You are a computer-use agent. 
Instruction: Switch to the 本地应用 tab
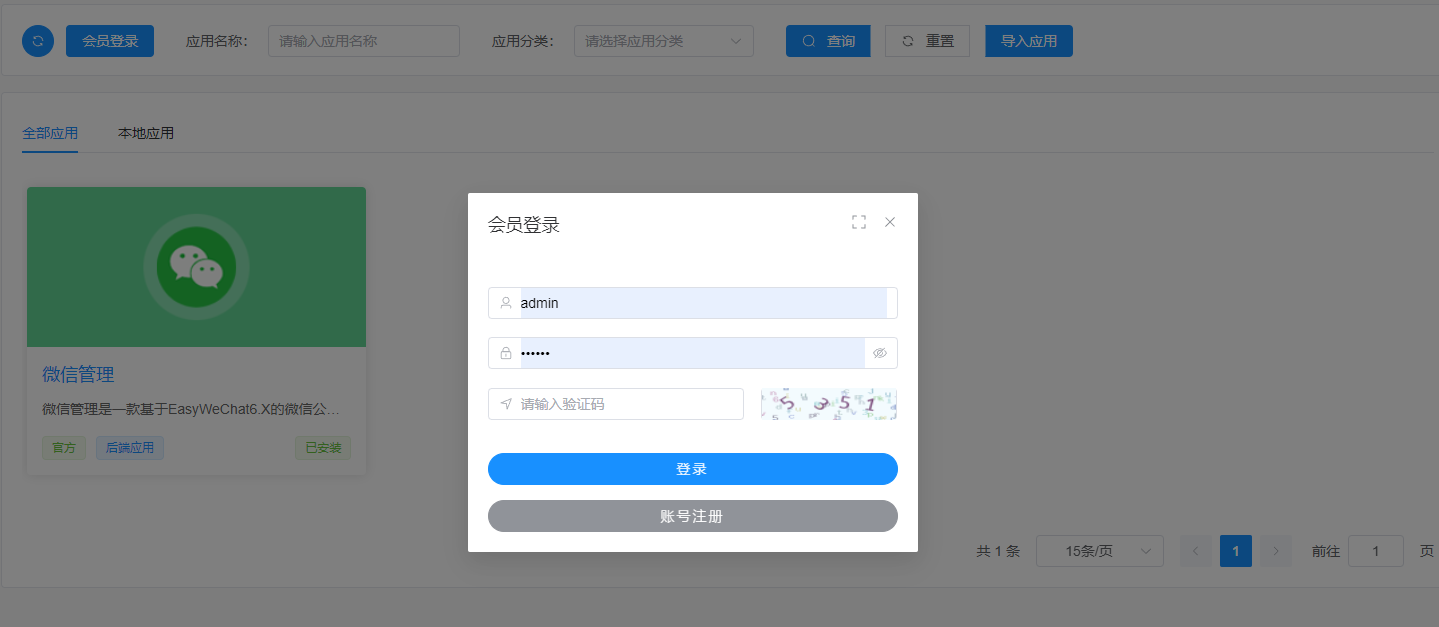[x=146, y=133]
